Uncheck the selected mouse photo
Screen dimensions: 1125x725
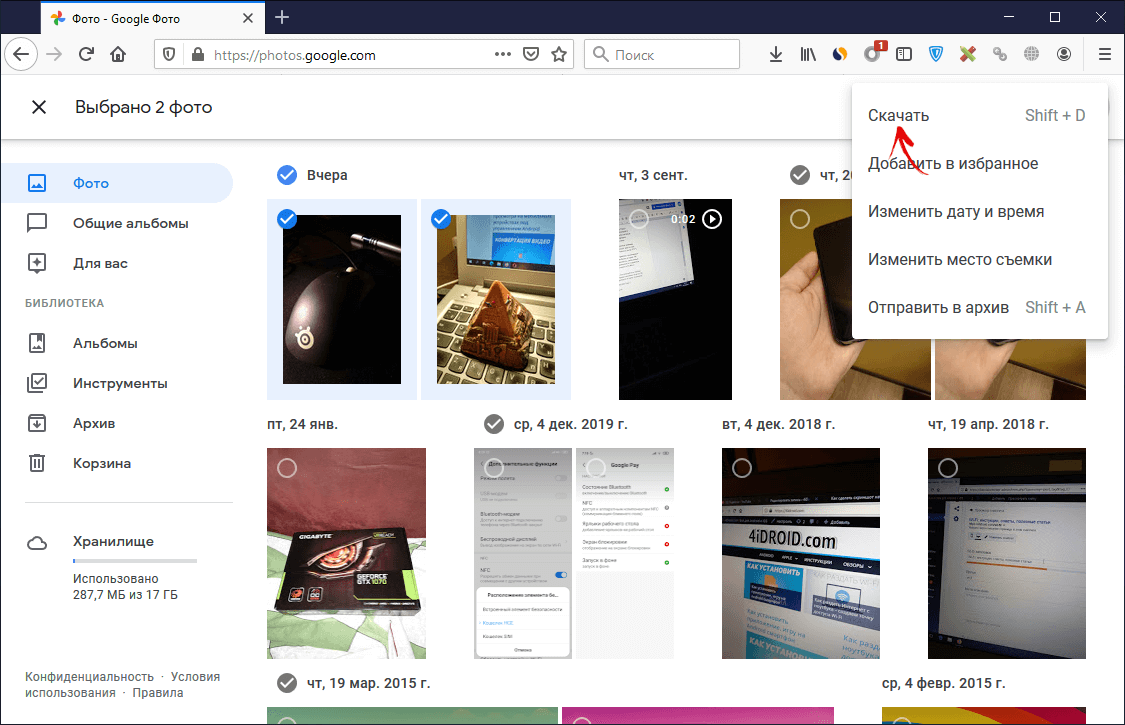(x=287, y=218)
